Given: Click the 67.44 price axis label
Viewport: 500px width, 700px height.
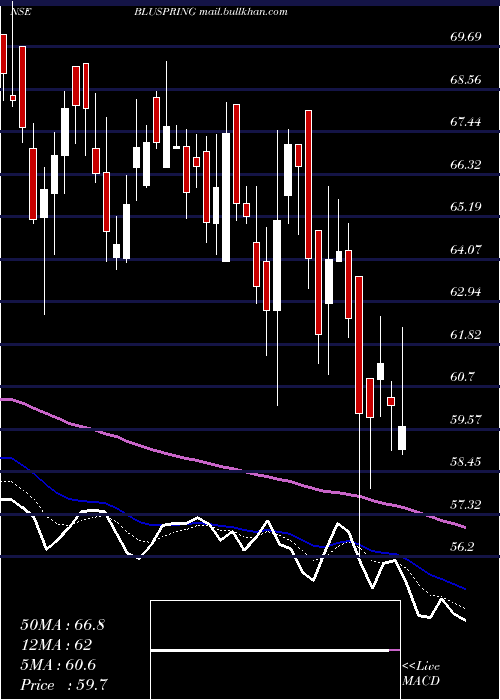Looking at the screenshot, I should [465, 122].
